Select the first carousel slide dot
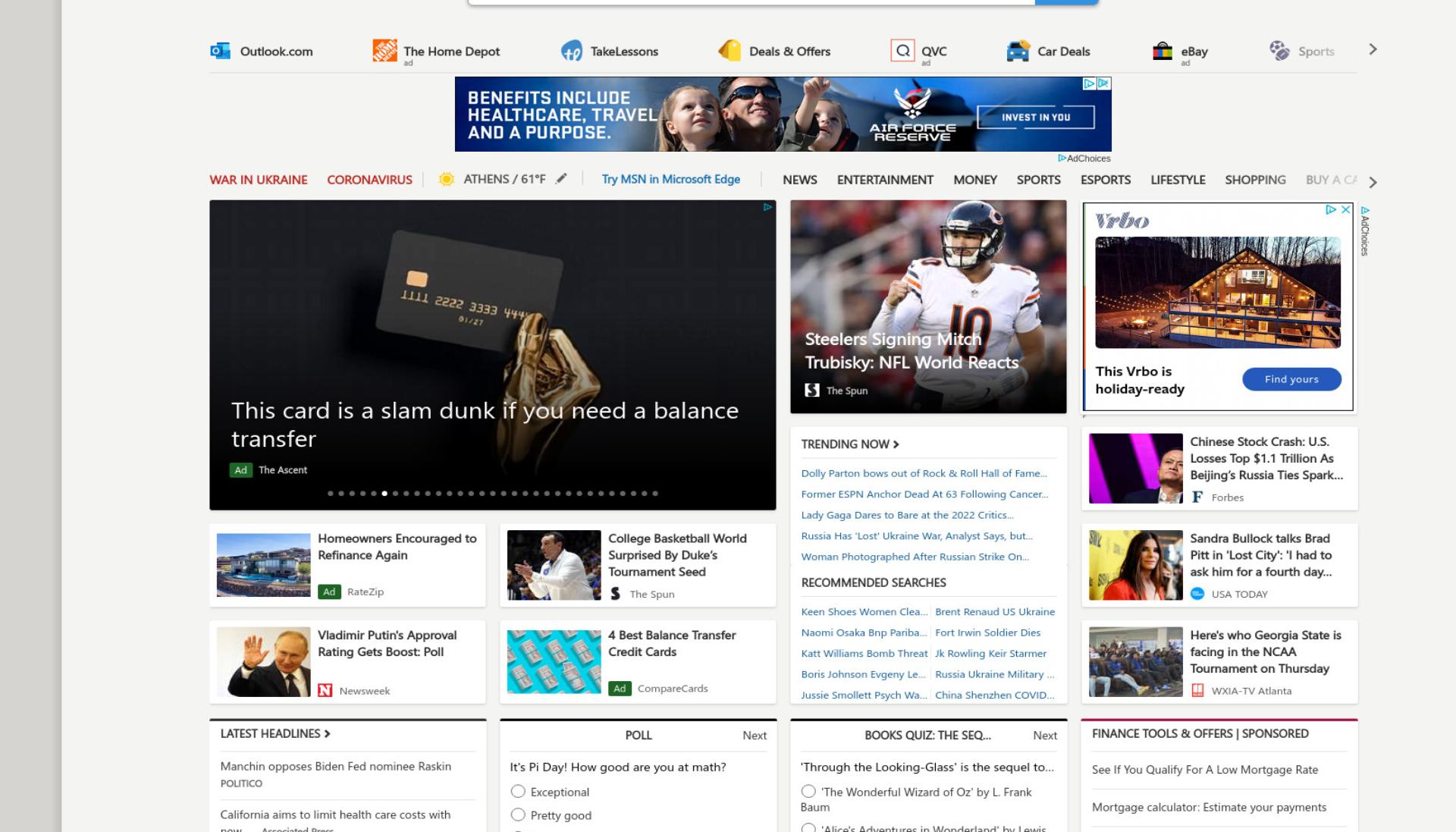The width and height of the screenshot is (1456, 832). (331, 493)
